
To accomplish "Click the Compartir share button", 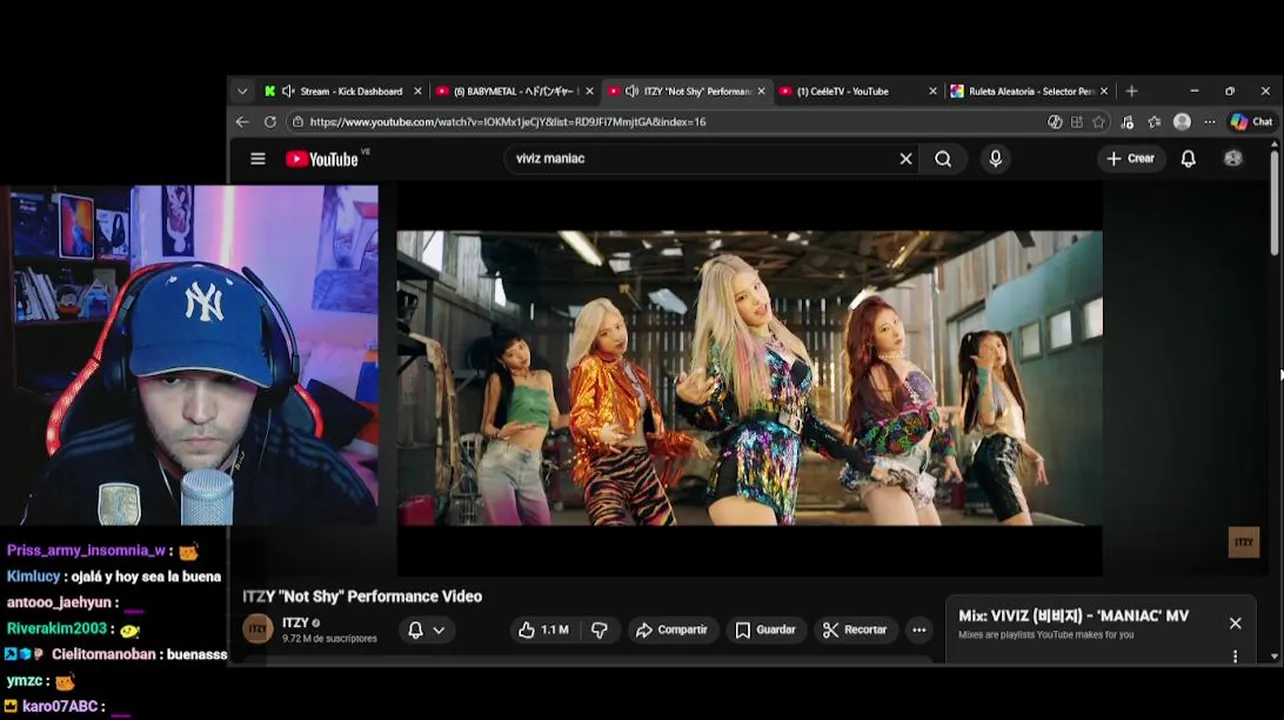I will (x=672, y=630).
